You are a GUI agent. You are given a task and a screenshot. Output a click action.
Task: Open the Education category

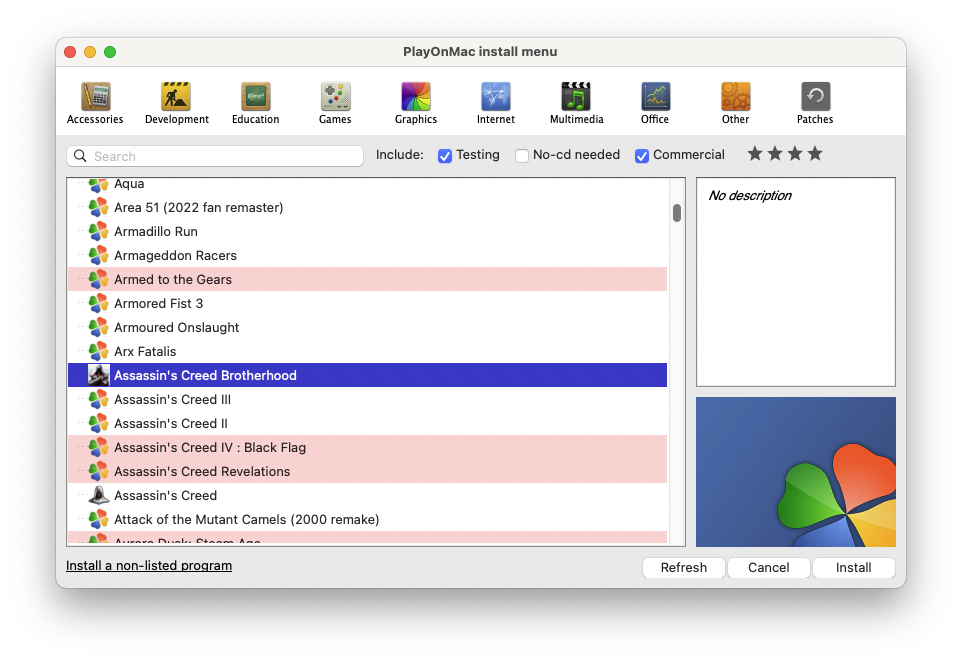tap(255, 103)
